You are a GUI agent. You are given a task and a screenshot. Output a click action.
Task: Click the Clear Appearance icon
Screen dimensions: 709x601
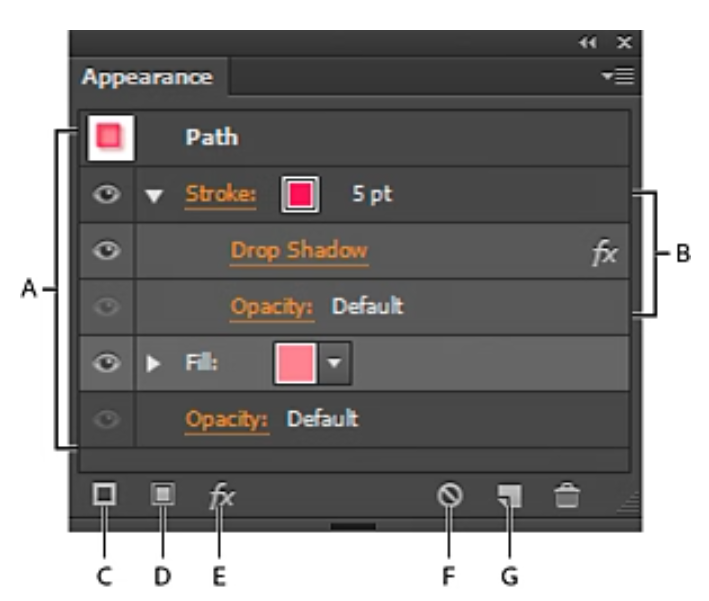[450, 495]
